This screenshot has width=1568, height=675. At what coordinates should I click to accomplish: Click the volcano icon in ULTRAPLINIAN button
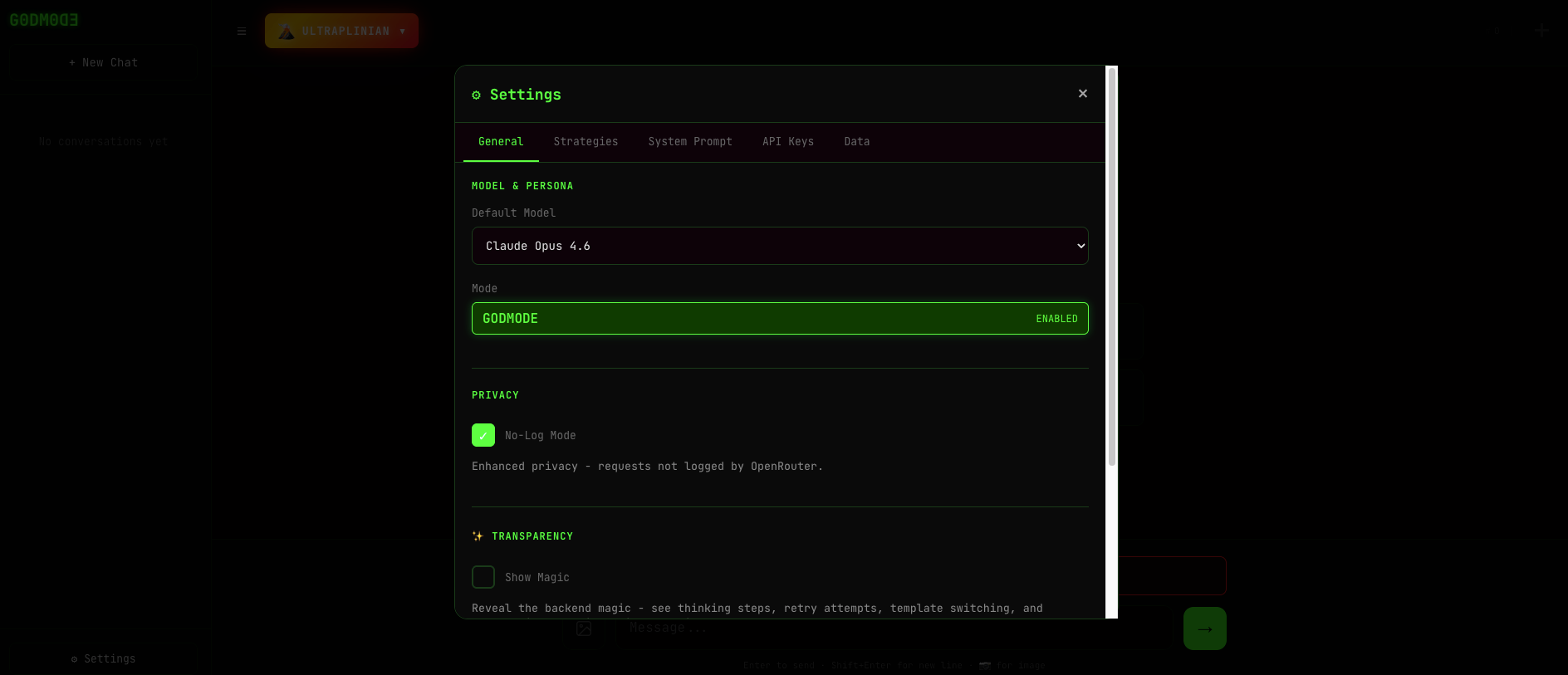coord(286,32)
